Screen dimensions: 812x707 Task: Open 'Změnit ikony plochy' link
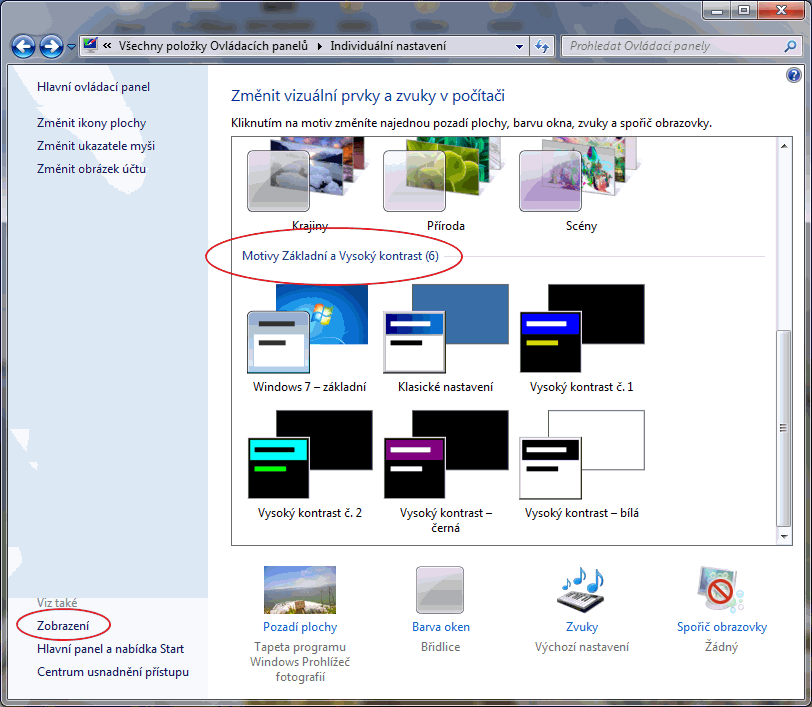click(x=91, y=123)
